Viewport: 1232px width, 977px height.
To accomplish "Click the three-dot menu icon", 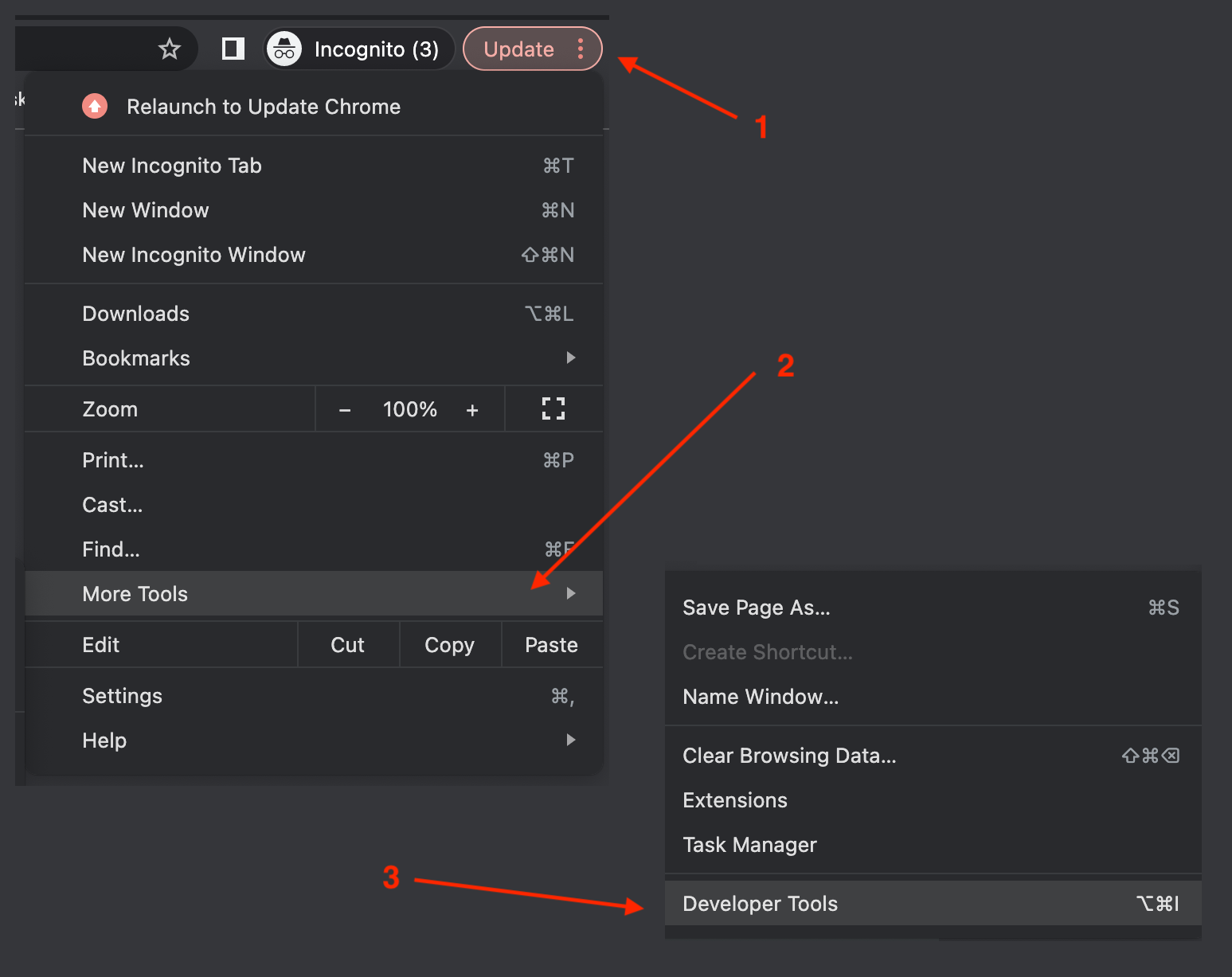I will pyautogui.click(x=581, y=49).
